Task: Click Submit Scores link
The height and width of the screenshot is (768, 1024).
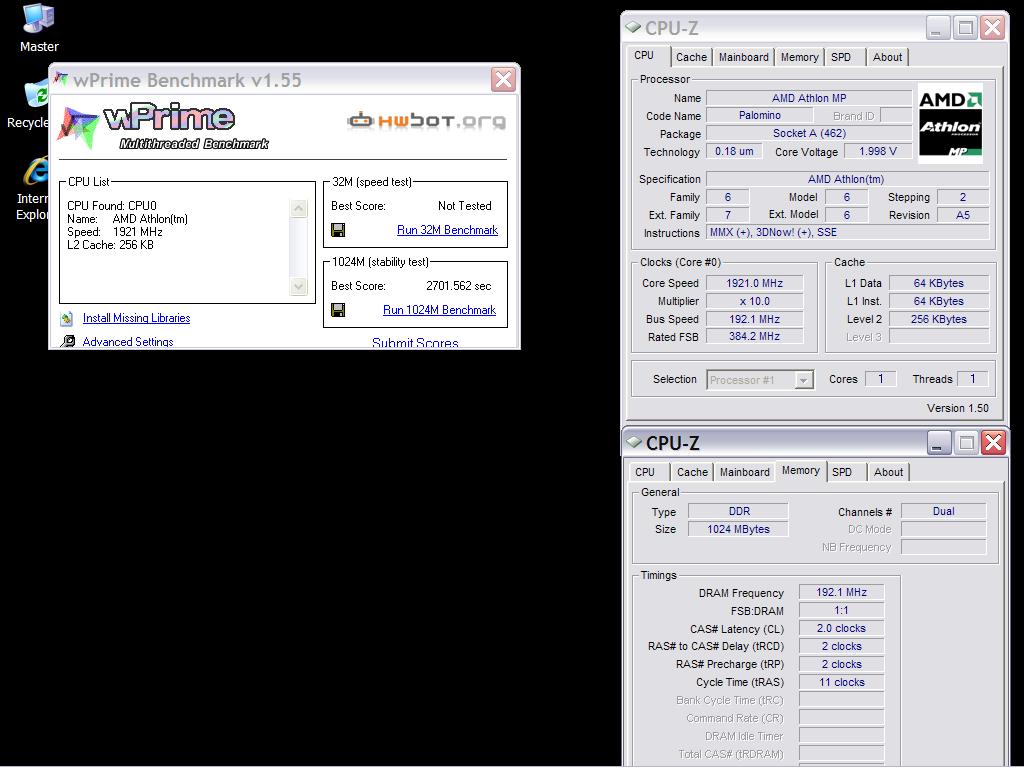Action: tap(415, 342)
